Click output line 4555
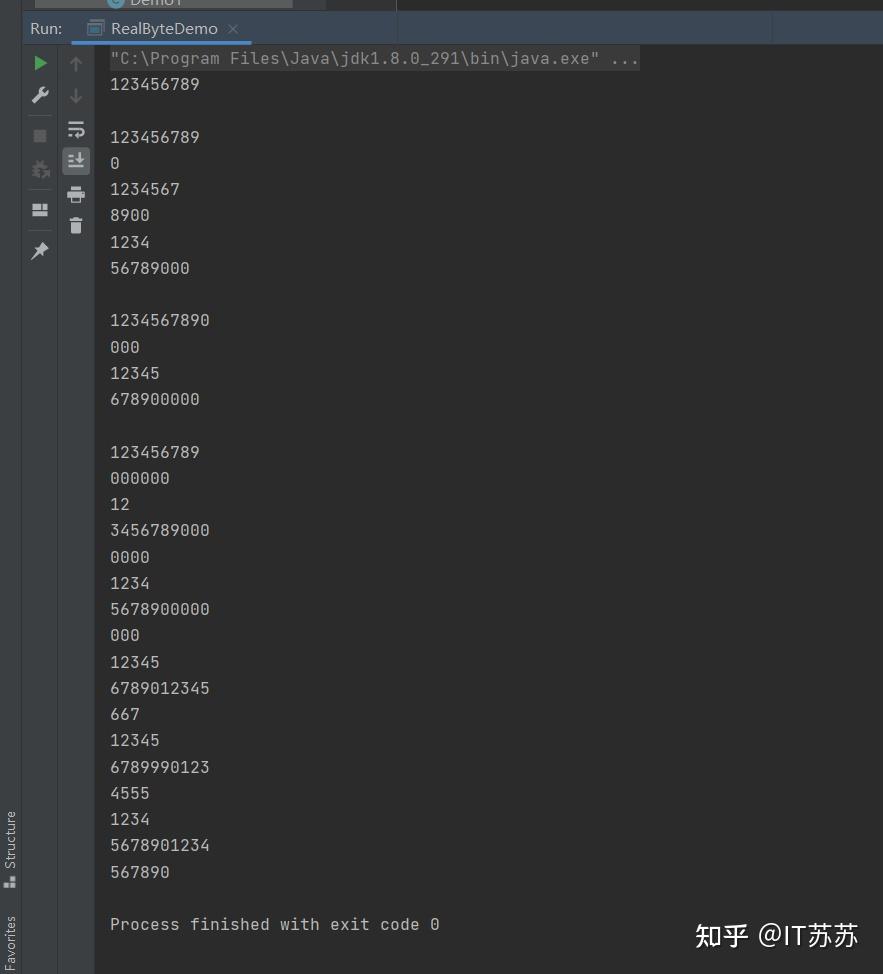This screenshot has height=974, width=883. coord(130,793)
